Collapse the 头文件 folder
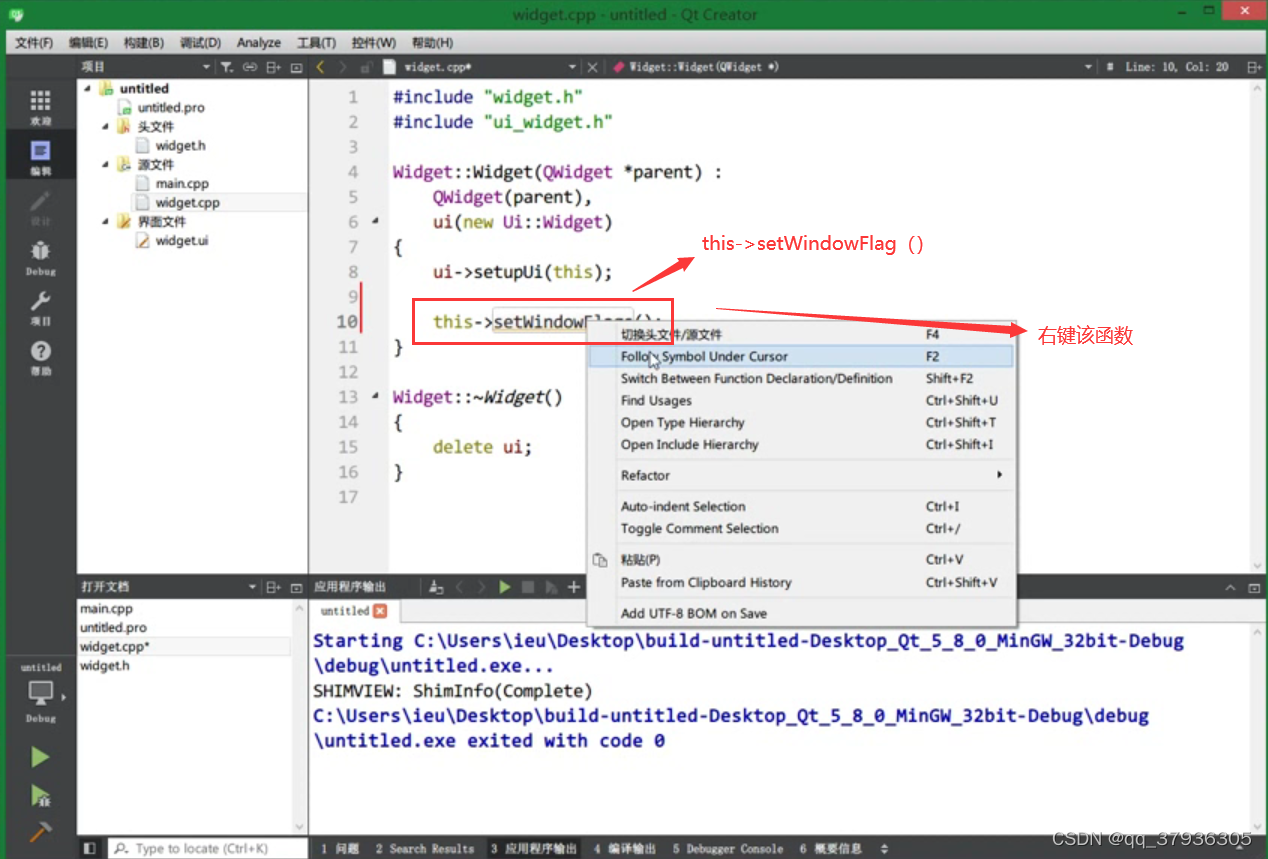 (x=105, y=126)
